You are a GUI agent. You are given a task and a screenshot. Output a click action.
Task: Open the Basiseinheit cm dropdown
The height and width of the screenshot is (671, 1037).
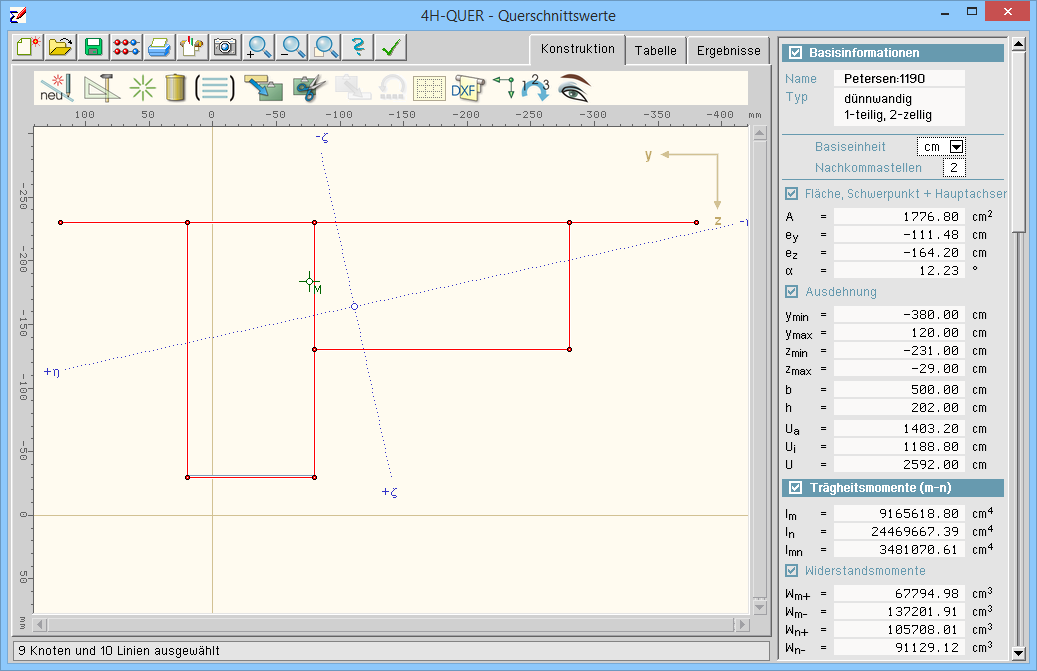click(x=956, y=147)
